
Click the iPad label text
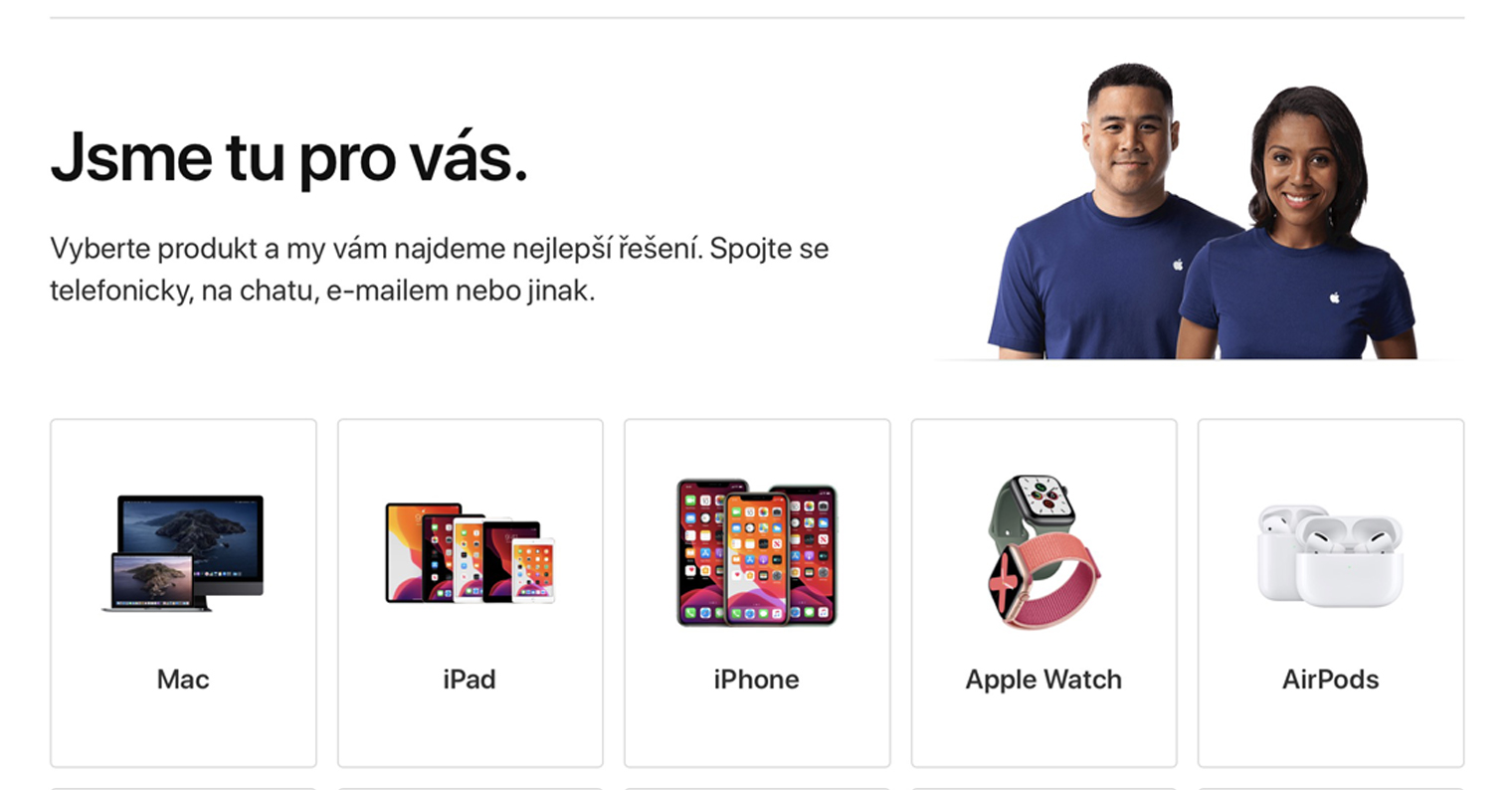tap(470, 680)
